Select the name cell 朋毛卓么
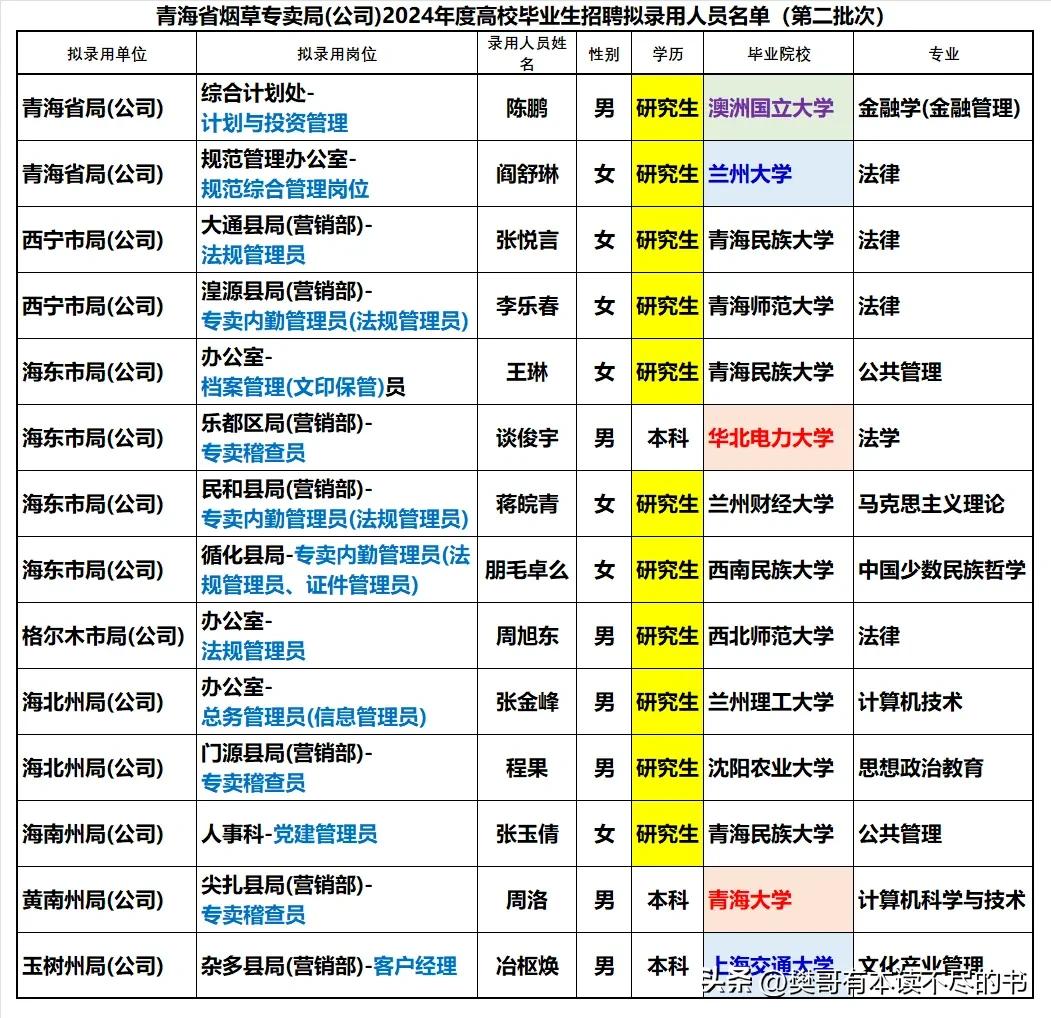This screenshot has height=1018, width=1051. click(527, 570)
